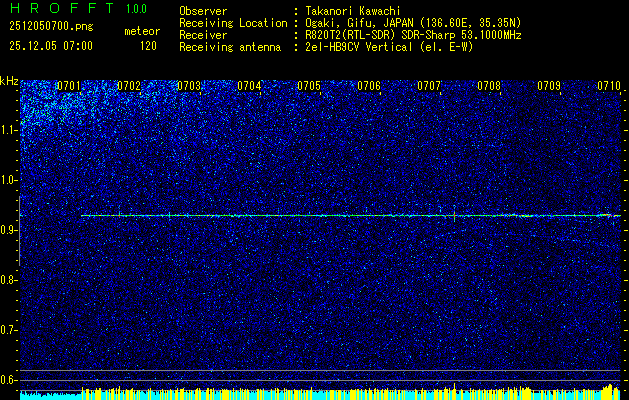Click the Receiving antenna field label
629x400 pixels.
(230, 47)
